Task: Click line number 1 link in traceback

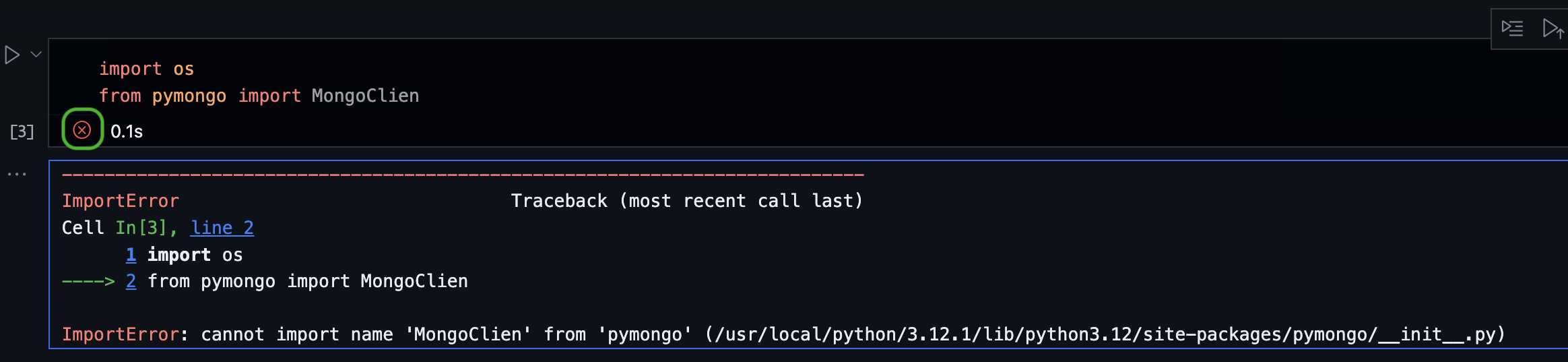Action: (x=131, y=255)
